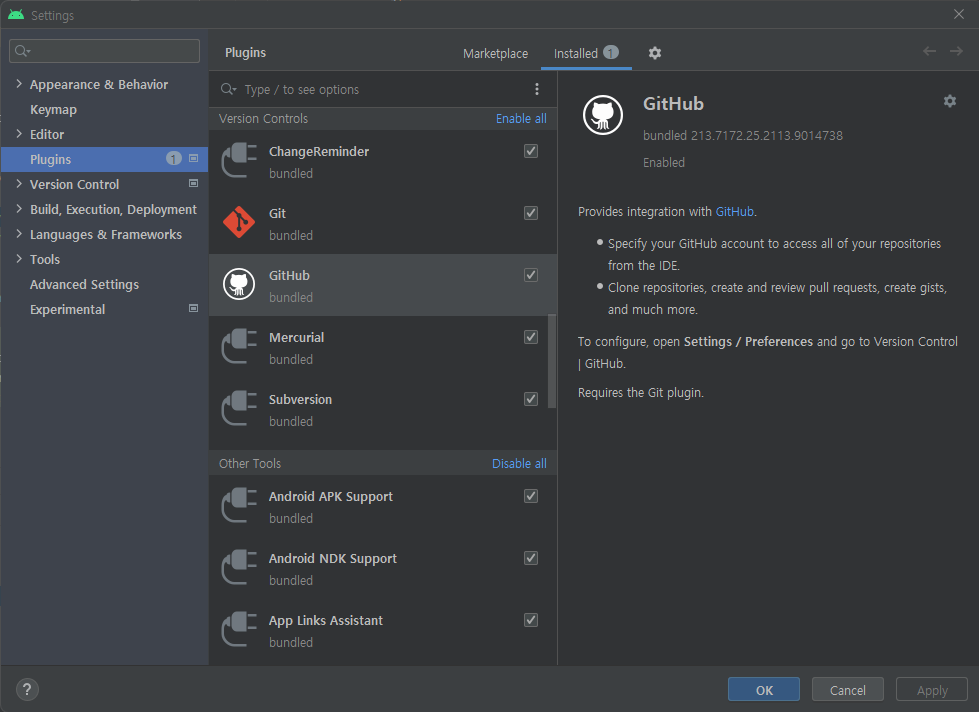Toggle App Links Assistant checkbox
This screenshot has height=712, width=979.
coord(531,620)
